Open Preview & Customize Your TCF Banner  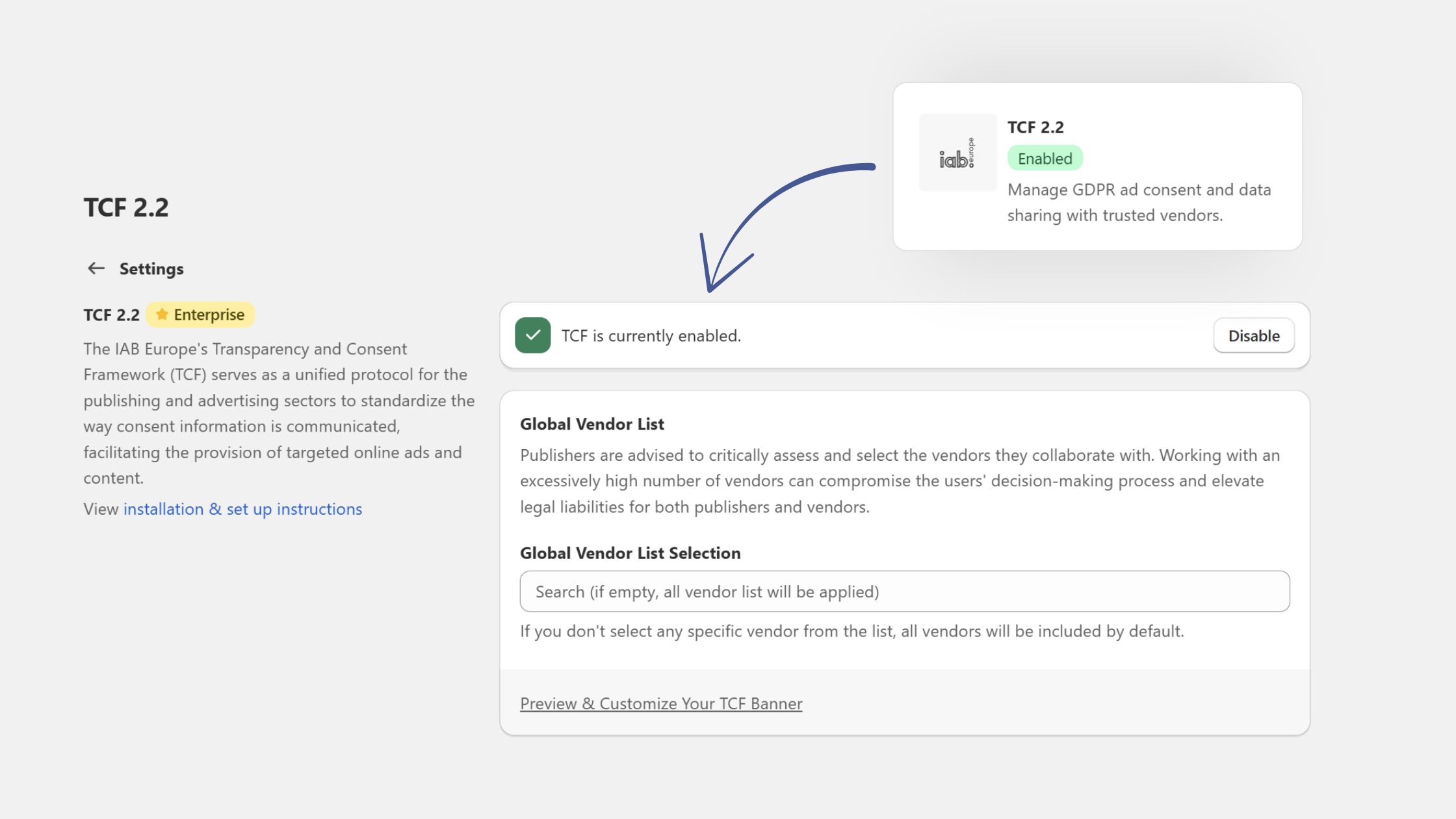(x=661, y=703)
